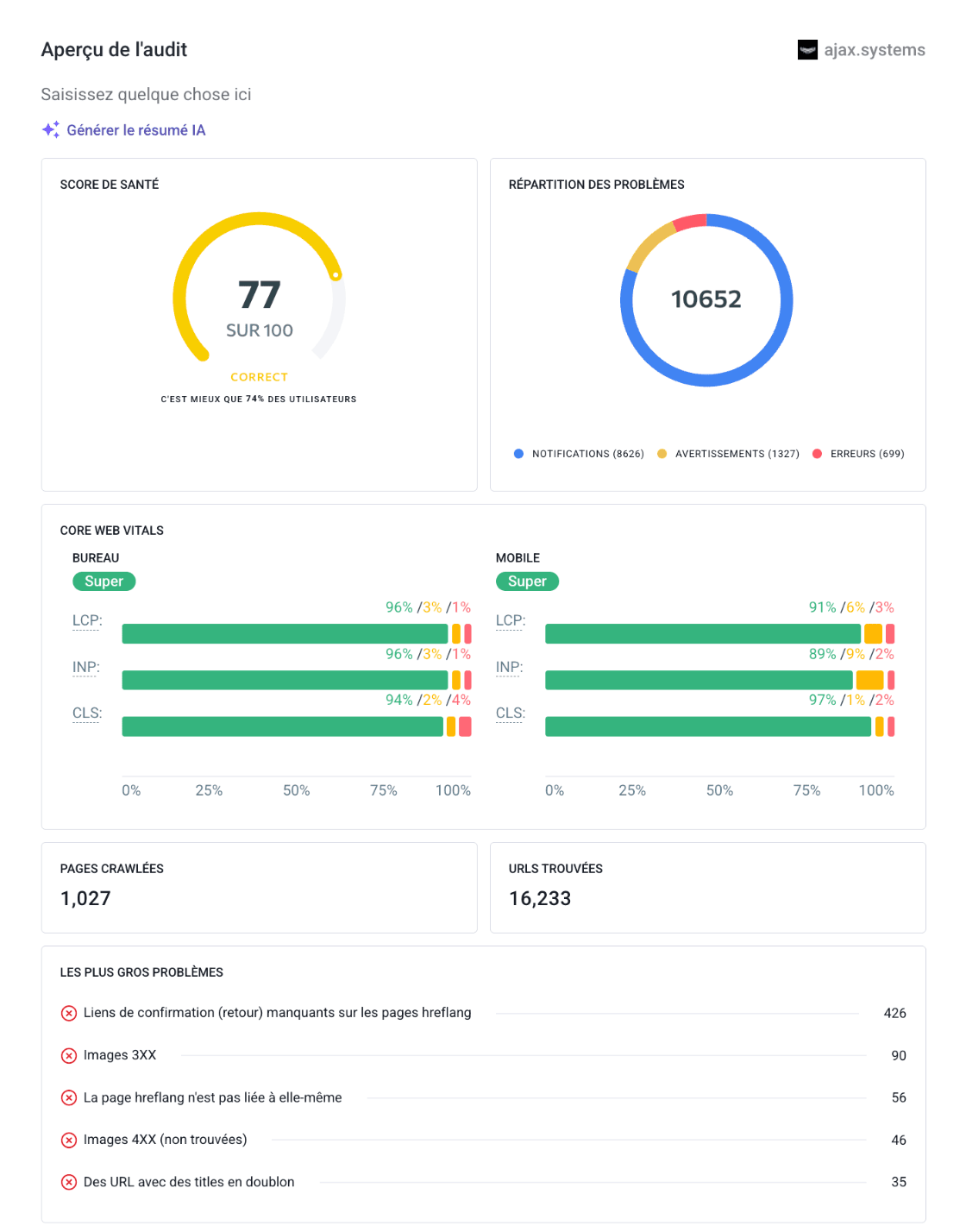Click the Super badge under Bureau
Image resolution: width=966 pixels, height=1232 pixels.
tap(104, 581)
